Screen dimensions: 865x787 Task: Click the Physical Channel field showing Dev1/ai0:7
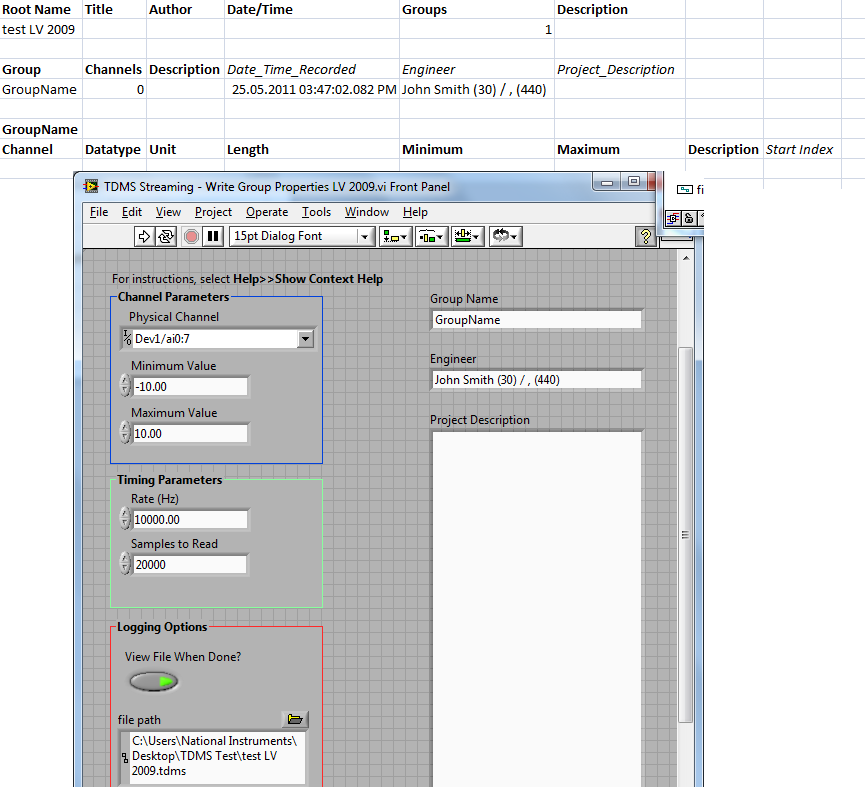(x=215, y=339)
